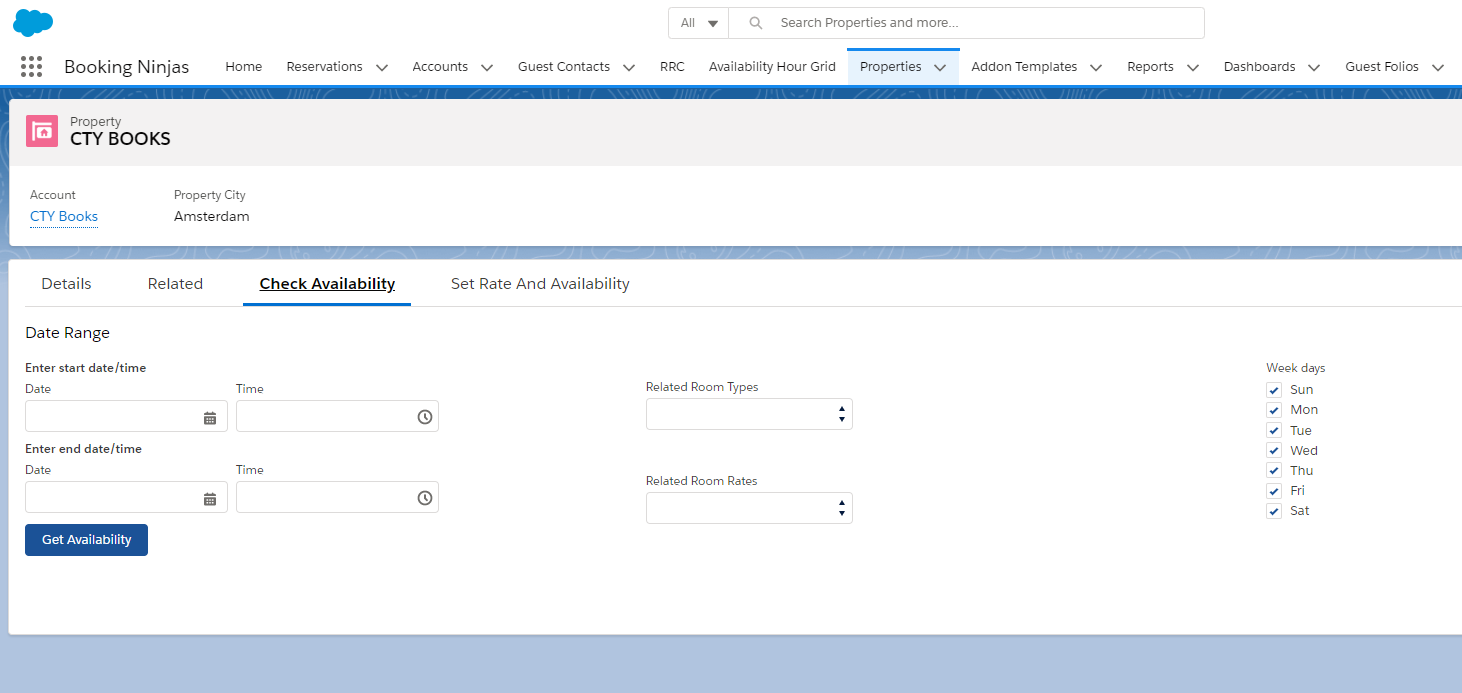Viewport: 1462px width, 693px height.
Task: Click the Amsterdam property city value
Action: tap(212, 216)
